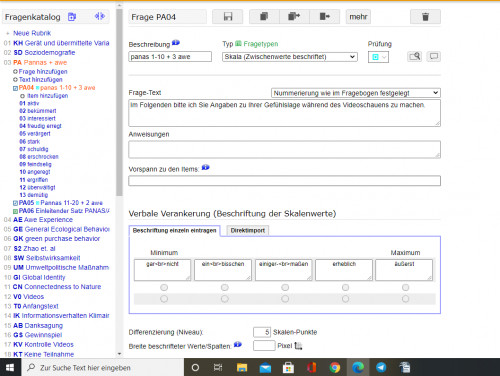Screen dimensions: 500x376
Task: Click in the Anweisungen text area
Action: [x=284, y=149]
